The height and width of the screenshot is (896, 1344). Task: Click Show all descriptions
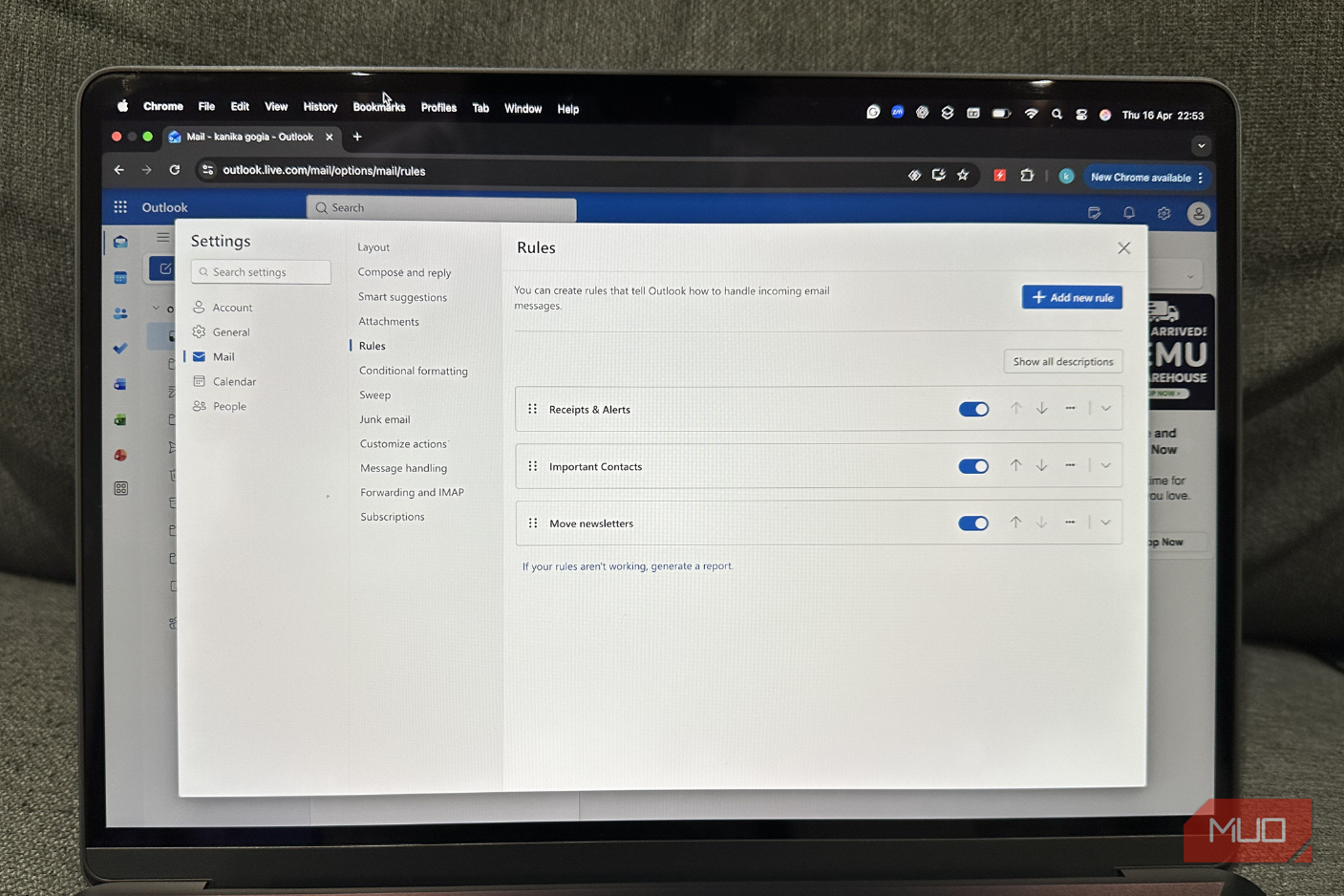(1063, 361)
